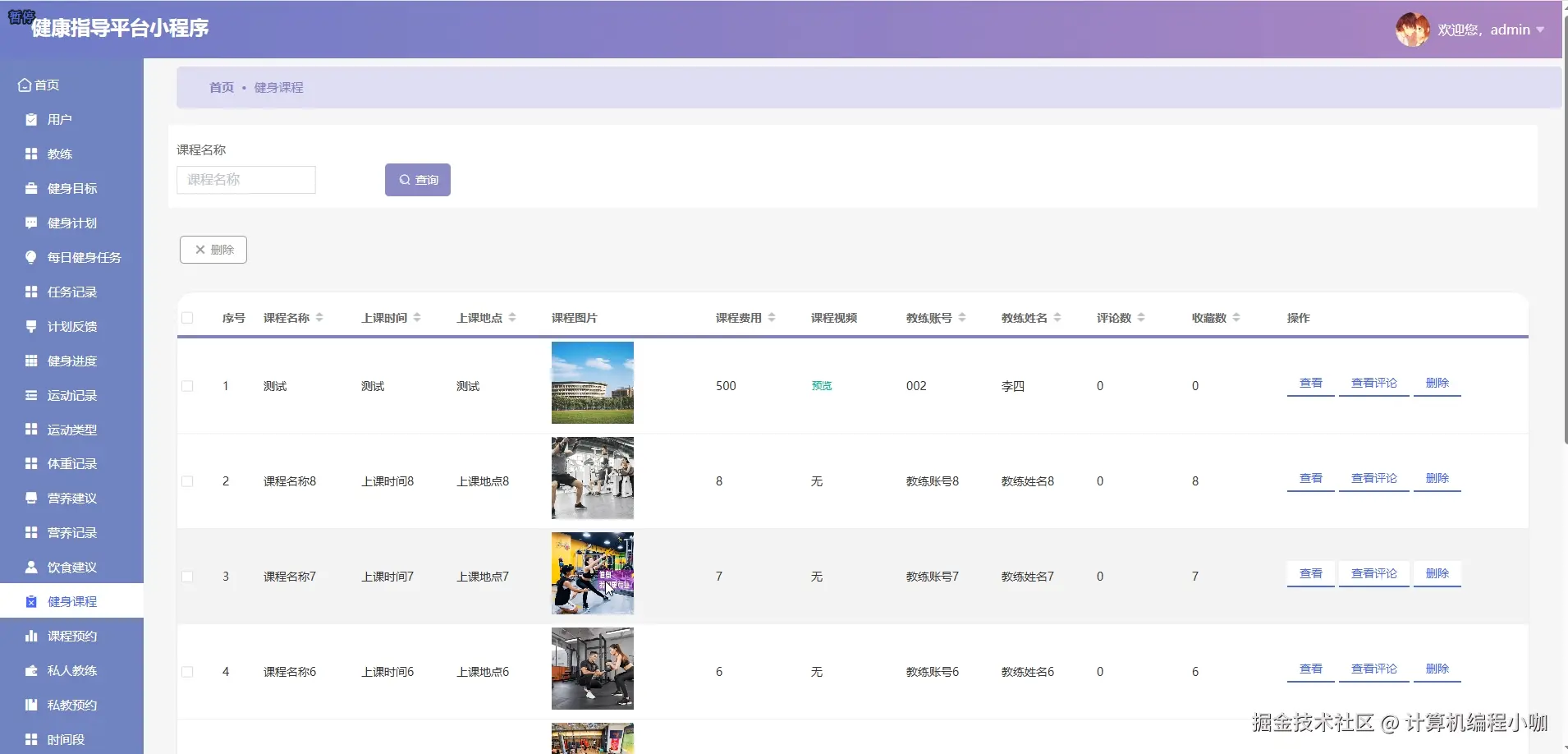Screen dimensions: 1568x754
Task: Sort by 上课地点 column arrows
Action: (512, 318)
